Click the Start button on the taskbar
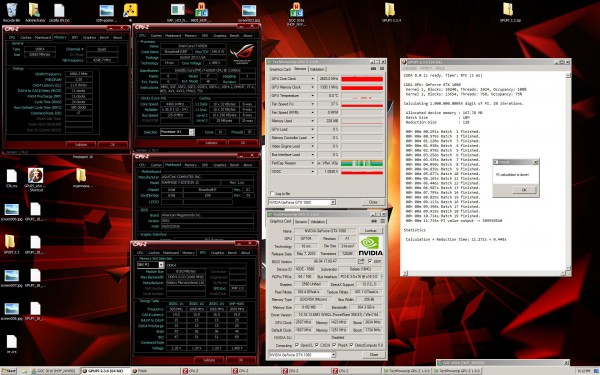This screenshot has height=375, width=600. 9,371
